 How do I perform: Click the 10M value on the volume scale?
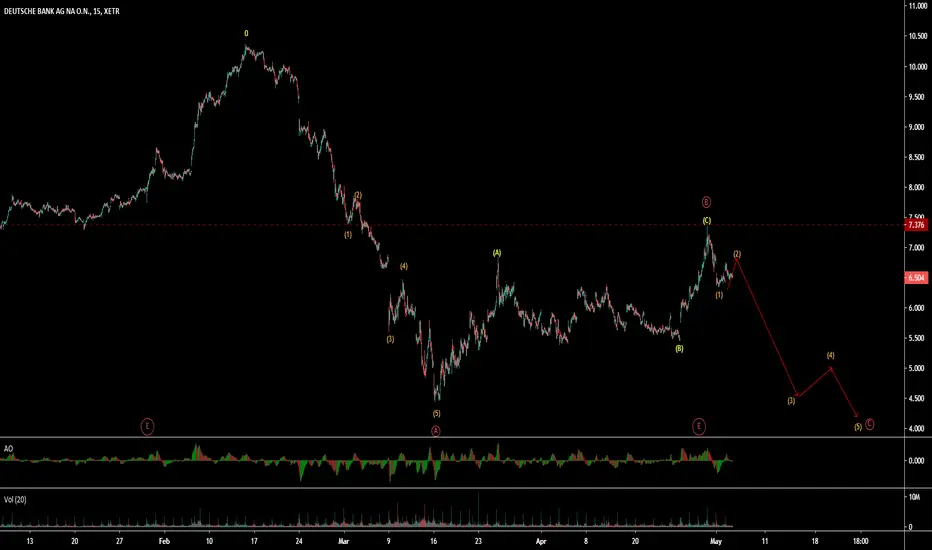[x=915, y=497]
